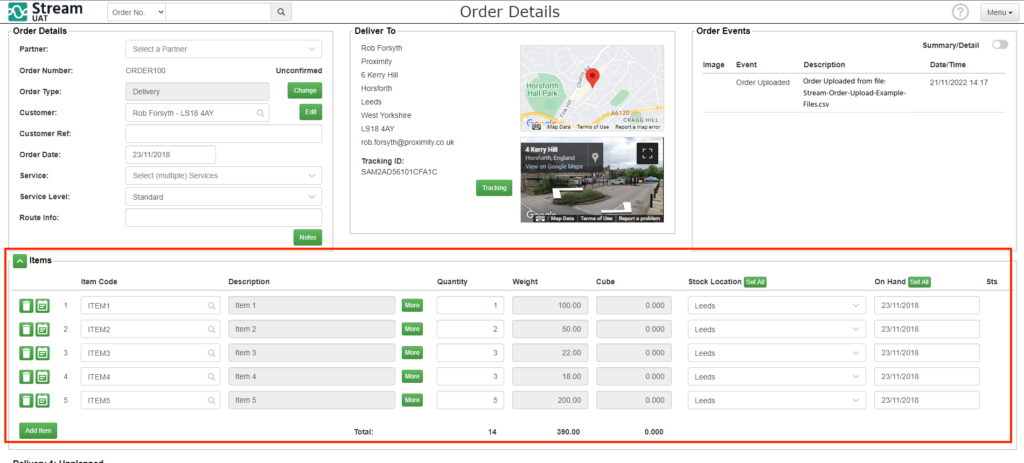
Task: Click the Tracking ID SAM2AD56101CFA1C text
Action: [399, 172]
